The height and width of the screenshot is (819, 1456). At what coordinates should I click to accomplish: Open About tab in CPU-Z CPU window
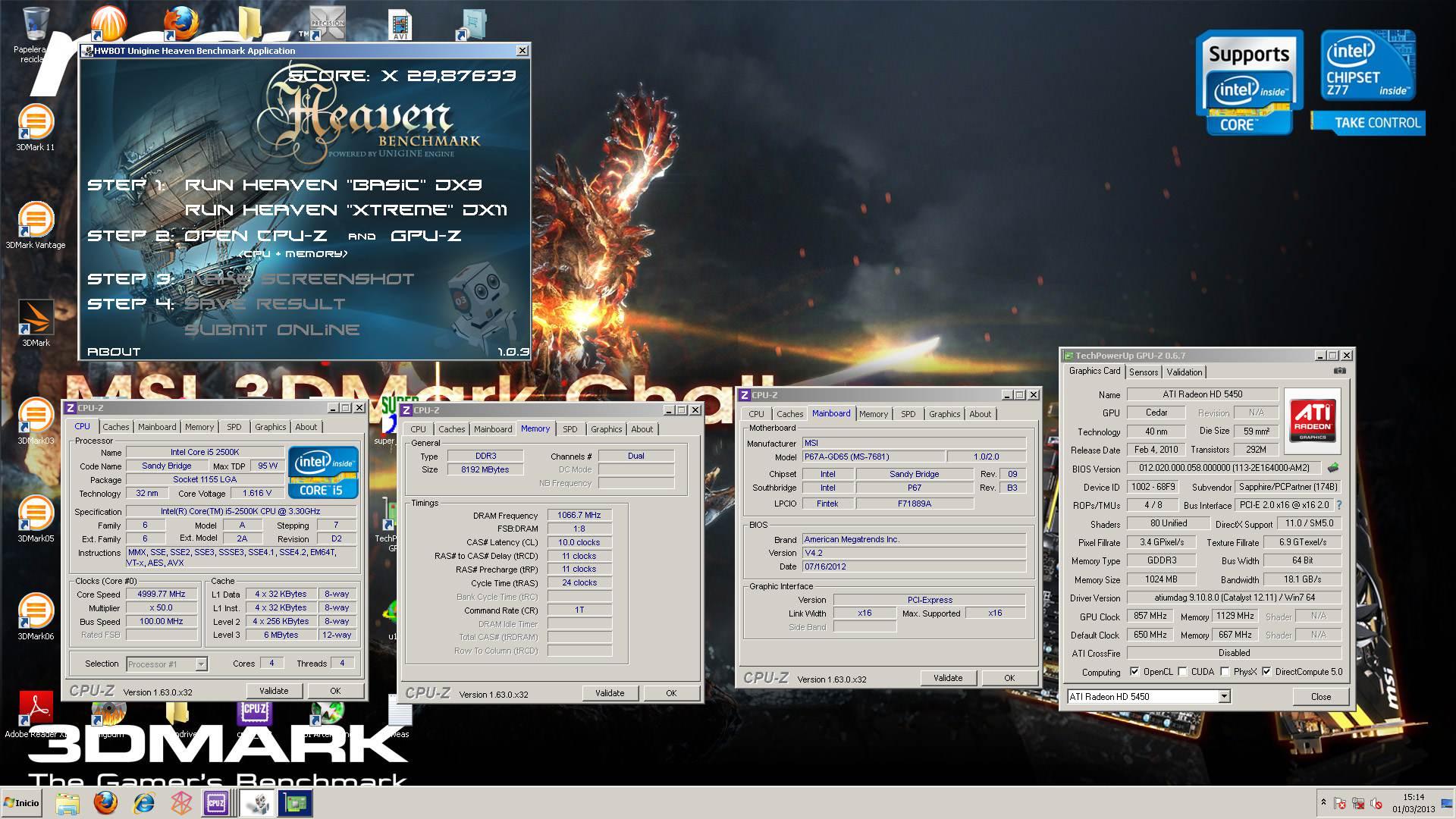306,427
